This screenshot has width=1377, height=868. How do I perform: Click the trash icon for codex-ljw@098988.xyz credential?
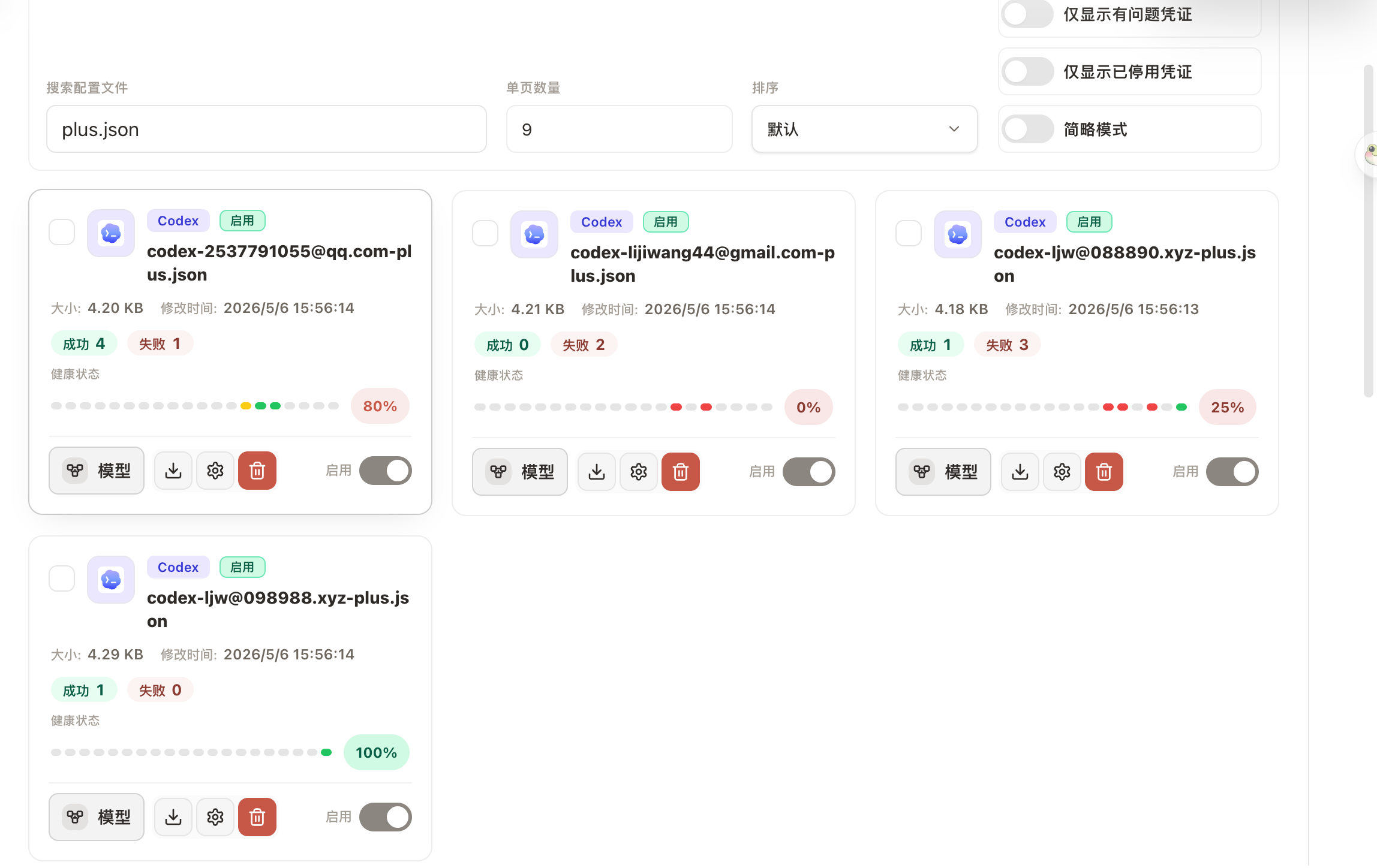pyautogui.click(x=257, y=817)
